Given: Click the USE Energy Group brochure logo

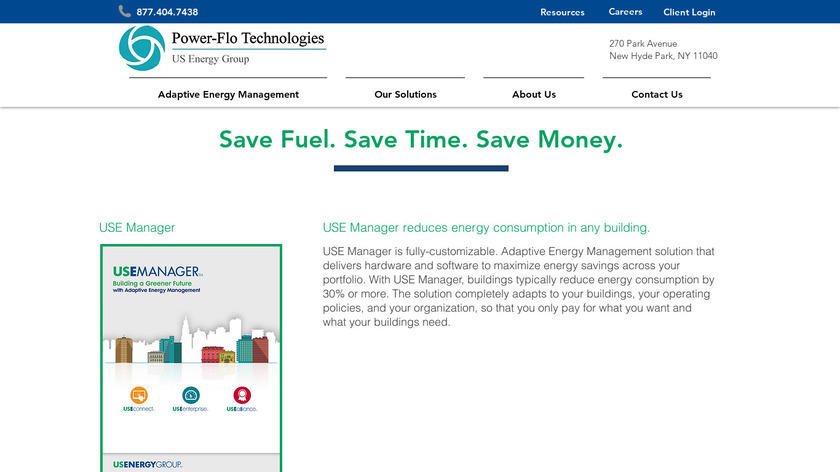Looking at the screenshot, I should pyautogui.click(x=147, y=465).
